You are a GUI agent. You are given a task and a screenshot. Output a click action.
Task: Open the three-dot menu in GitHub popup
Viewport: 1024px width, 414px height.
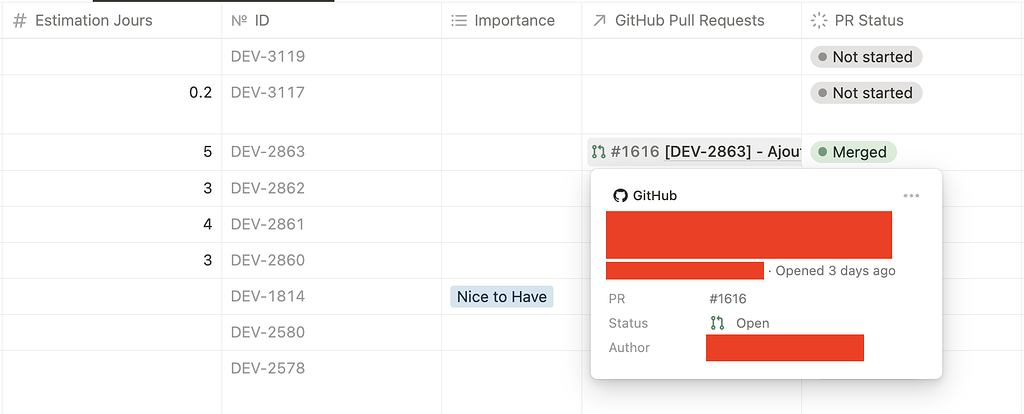coord(911,196)
